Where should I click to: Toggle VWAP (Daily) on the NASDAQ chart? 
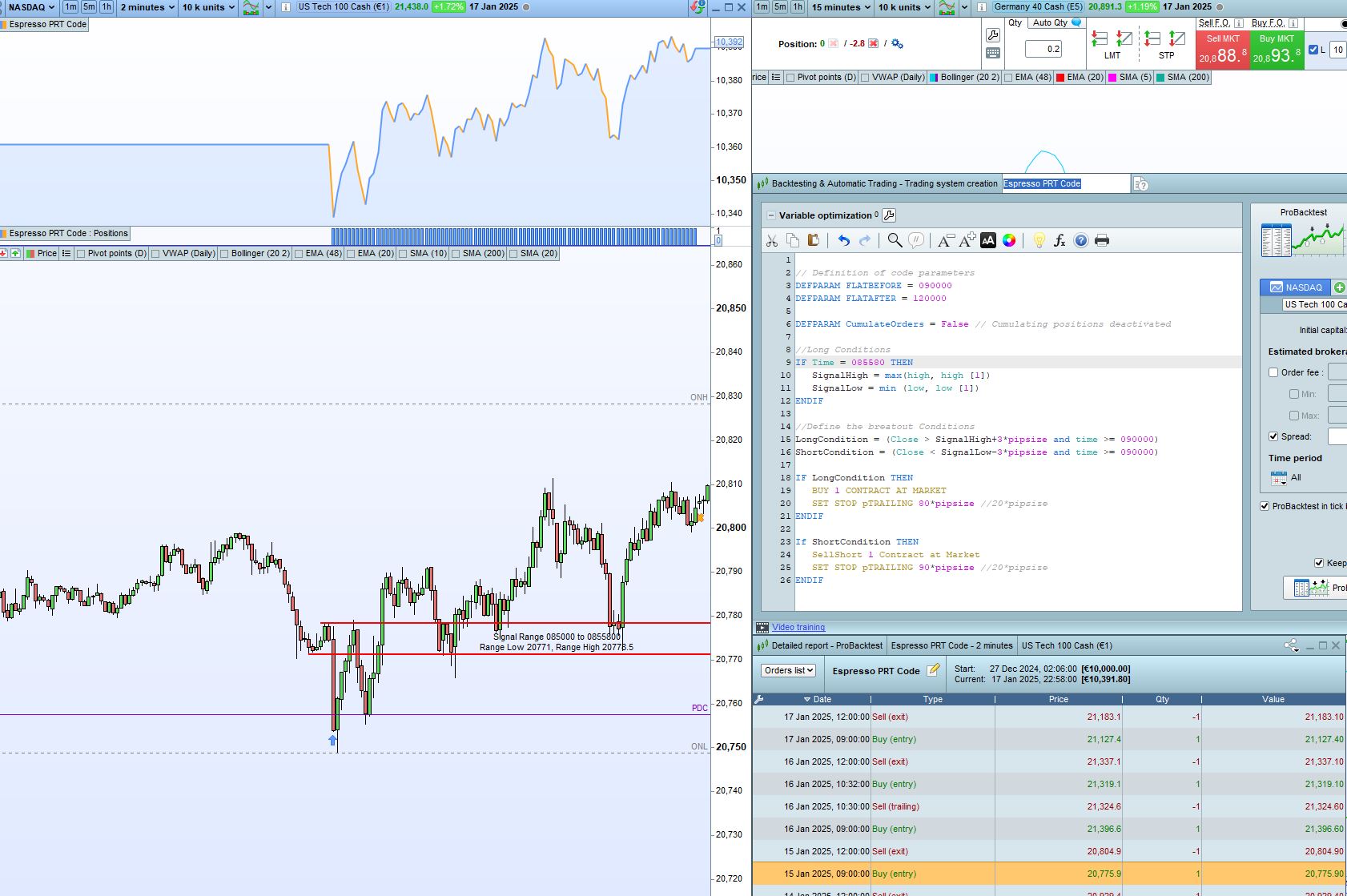155,254
